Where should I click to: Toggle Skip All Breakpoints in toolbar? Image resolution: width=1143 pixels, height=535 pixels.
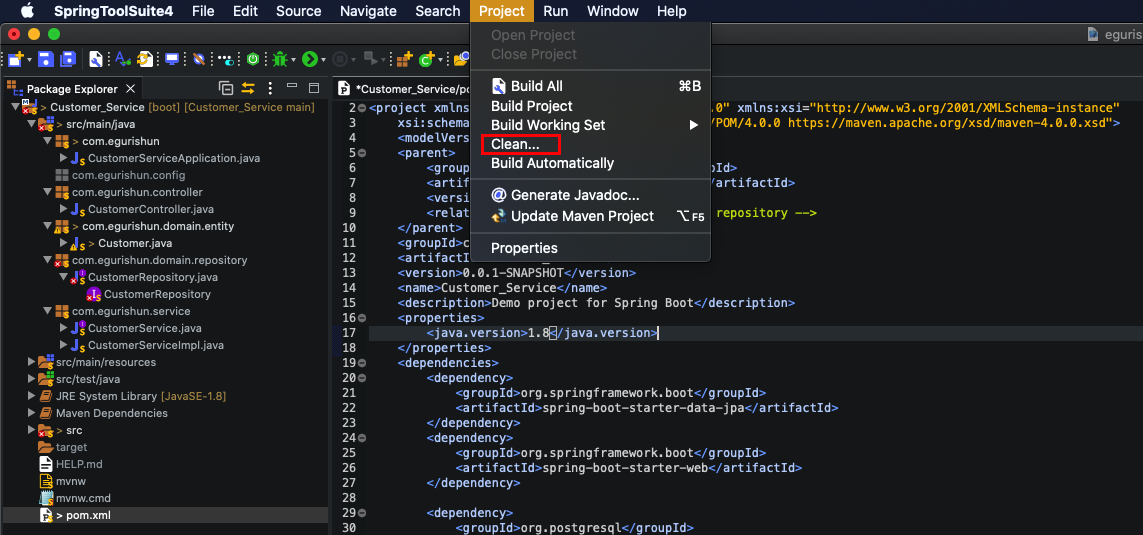199,59
